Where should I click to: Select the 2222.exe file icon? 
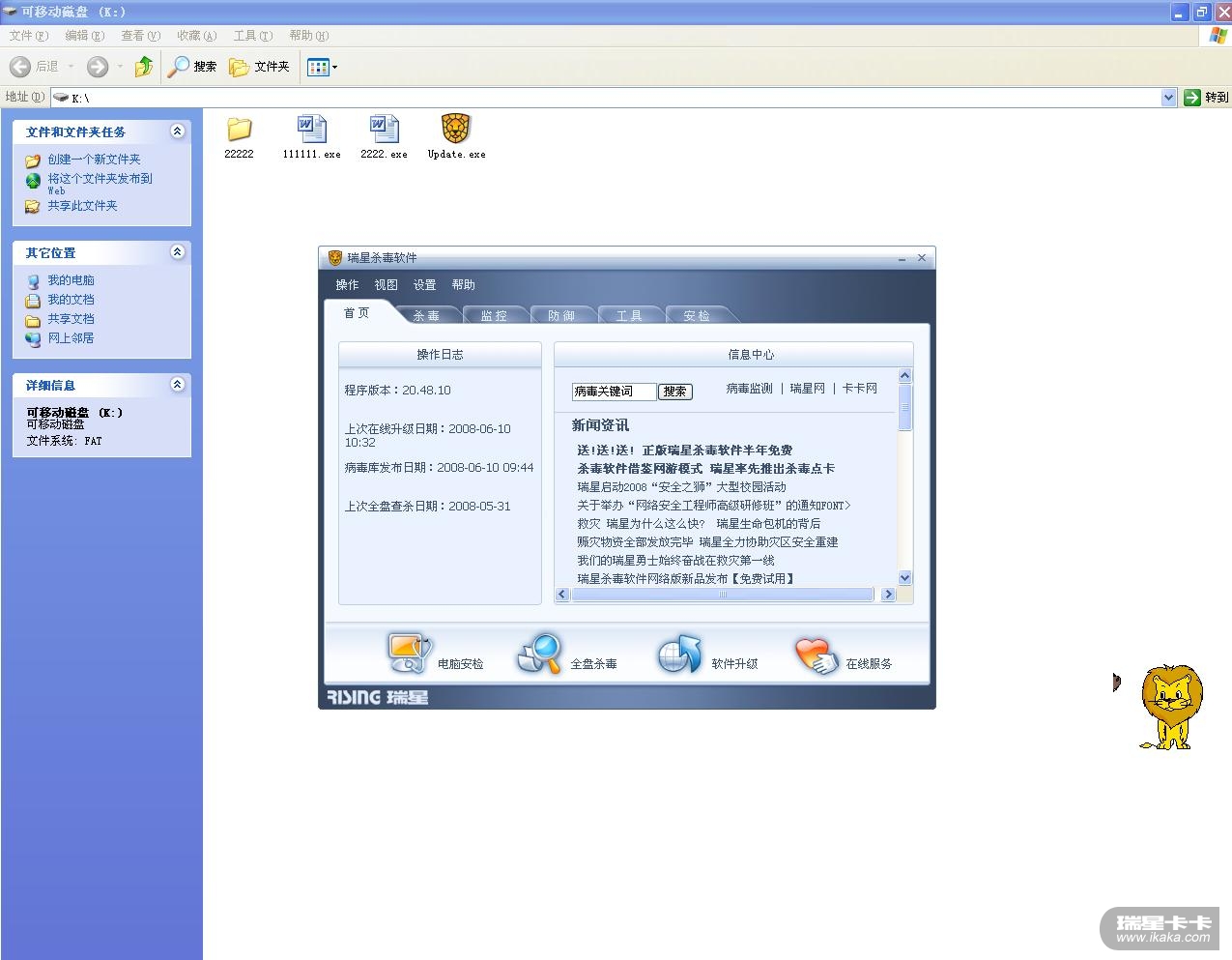pyautogui.click(x=384, y=129)
